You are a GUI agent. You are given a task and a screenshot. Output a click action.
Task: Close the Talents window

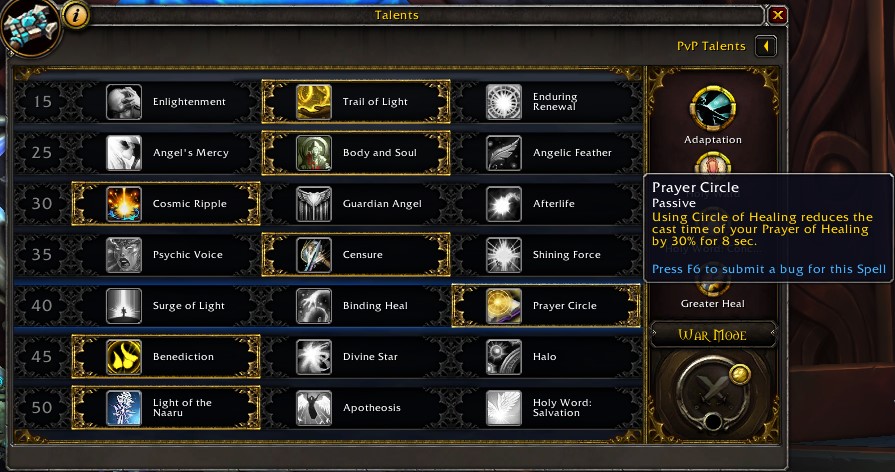tap(777, 15)
